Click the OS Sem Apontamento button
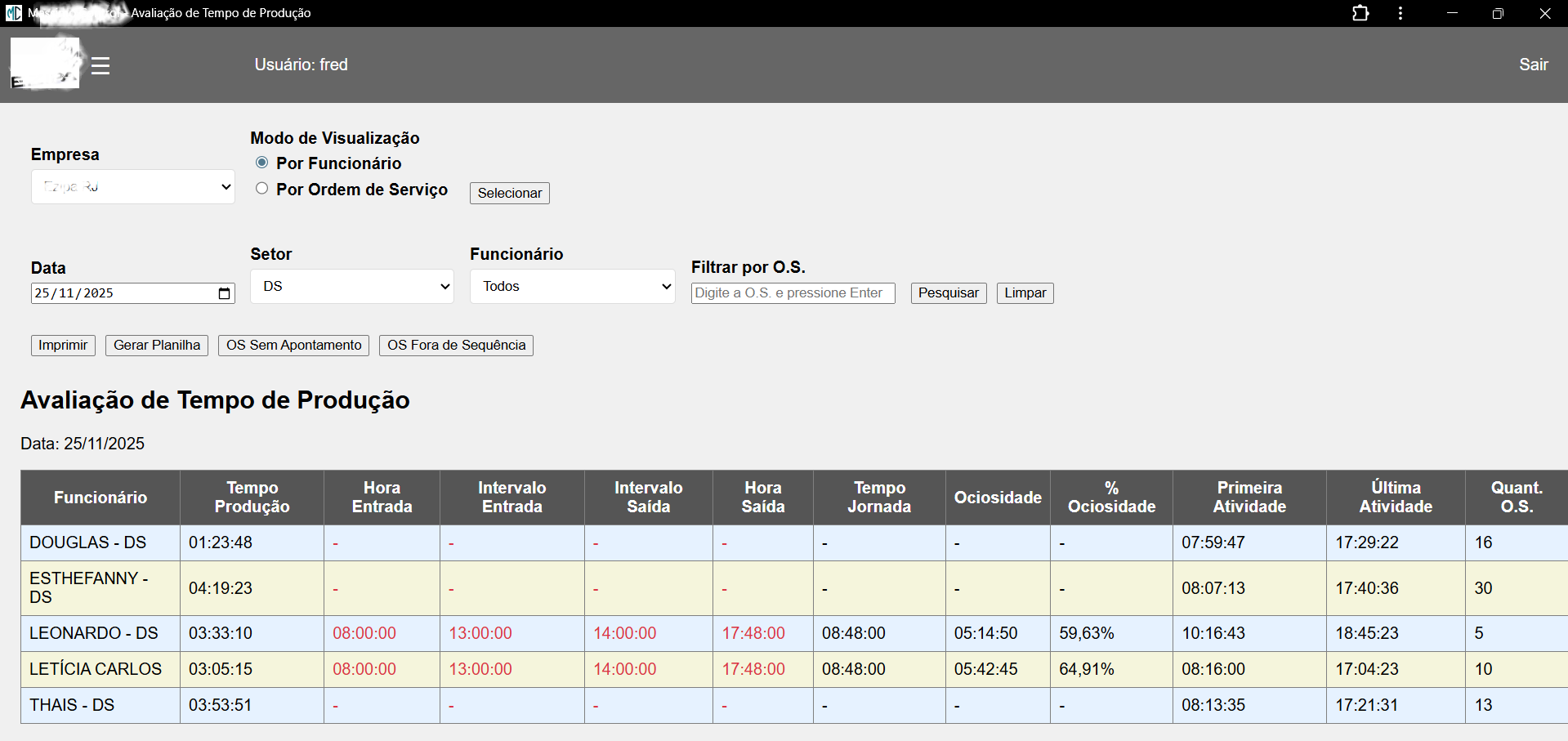 click(293, 346)
